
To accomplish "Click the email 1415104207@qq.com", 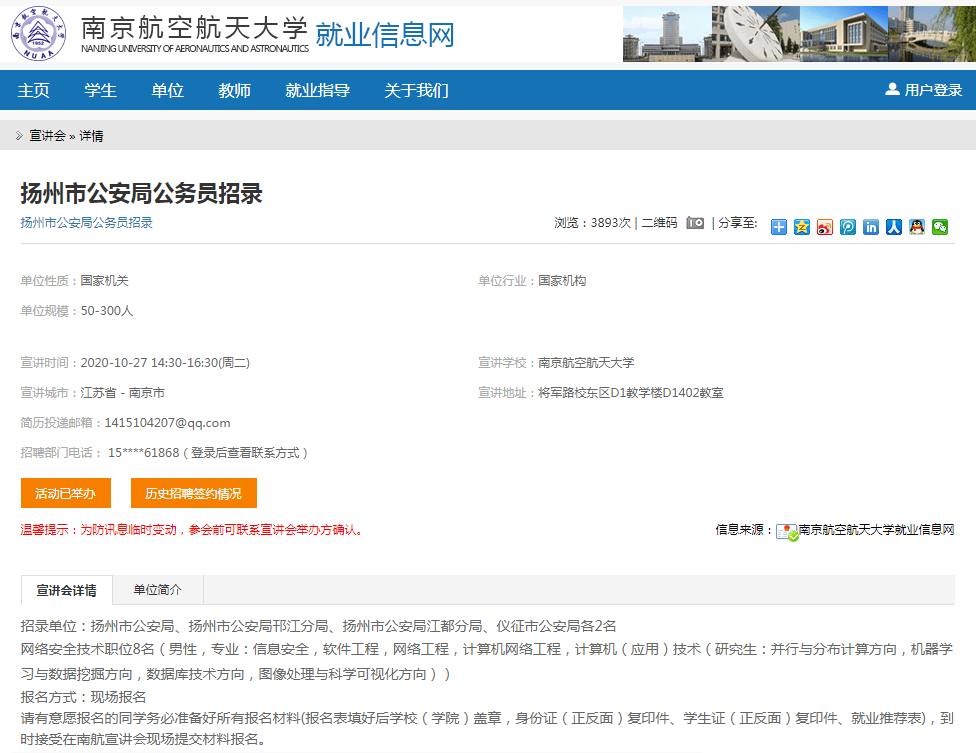I will [167, 423].
